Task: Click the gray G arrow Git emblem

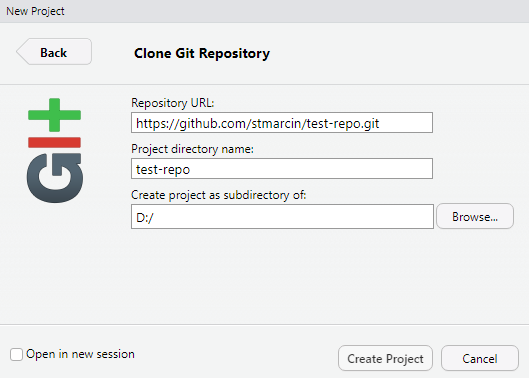Action: click(55, 178)
